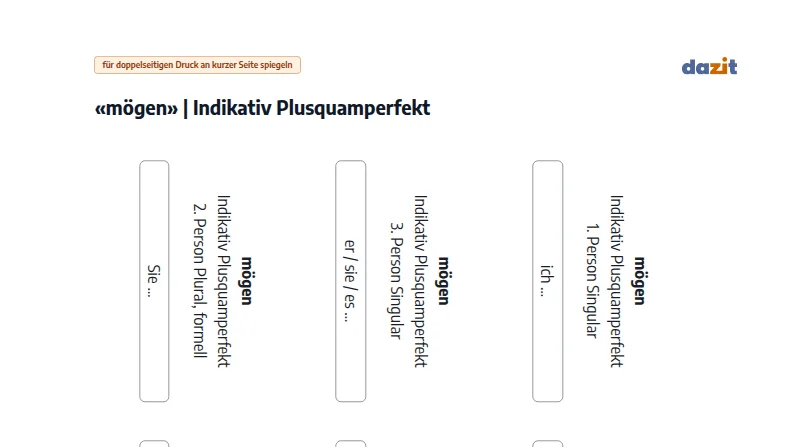Click the «mögen» Indikativ Plusquamperfekt heading

[262, 108]
